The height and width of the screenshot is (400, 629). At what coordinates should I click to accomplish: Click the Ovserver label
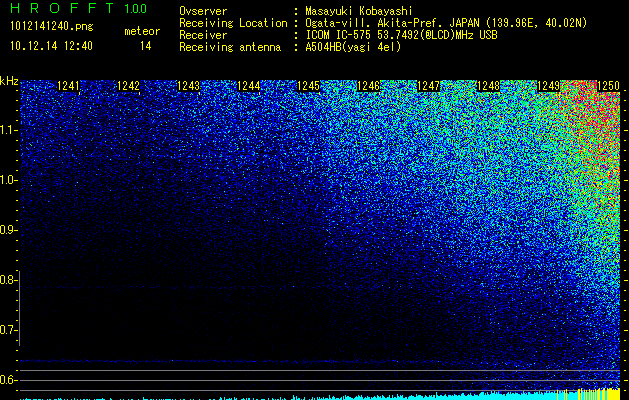click(x=203, y=11)
